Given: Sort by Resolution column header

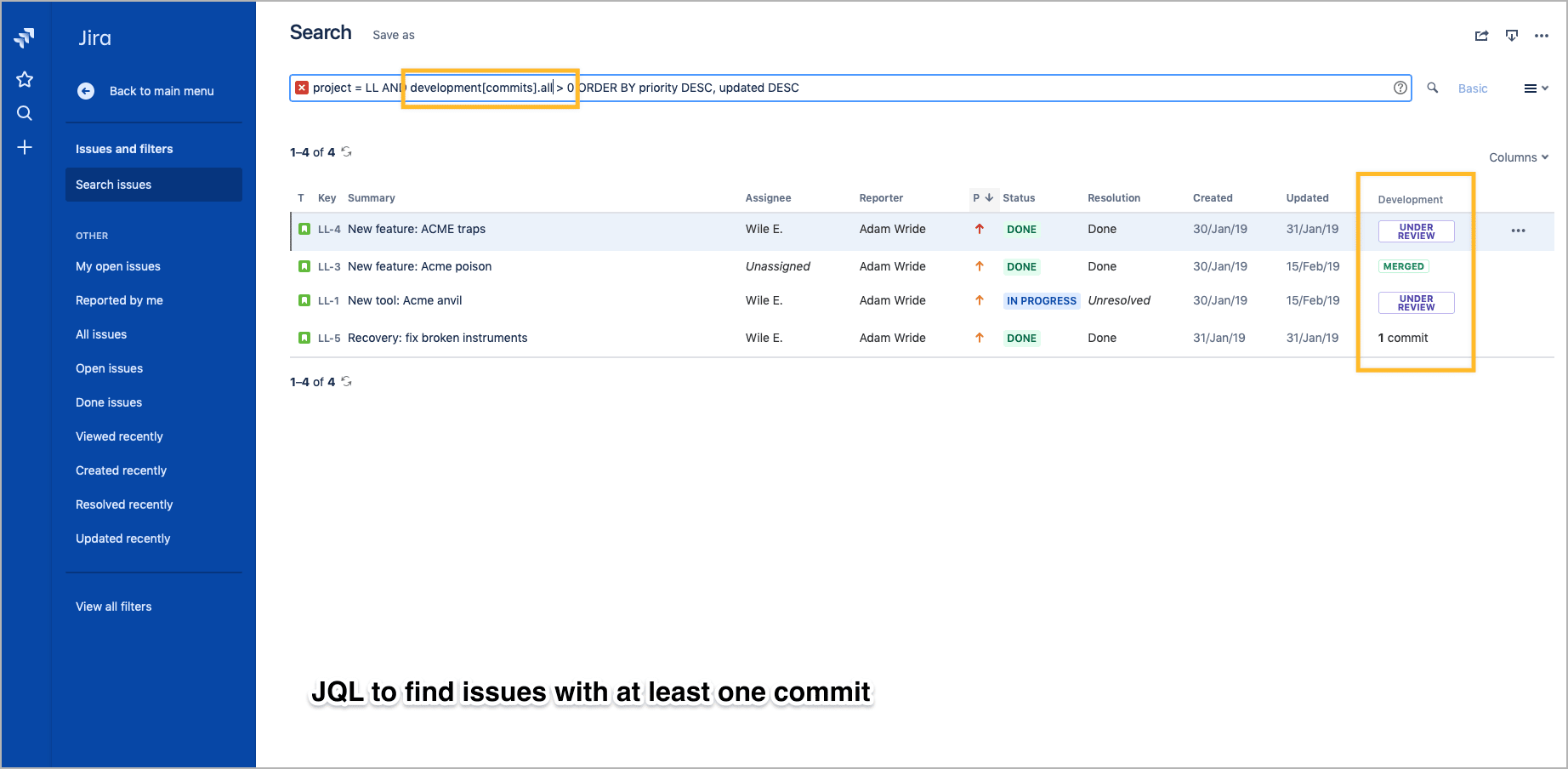Looking at the screenshot, I should click(1114, 198).
